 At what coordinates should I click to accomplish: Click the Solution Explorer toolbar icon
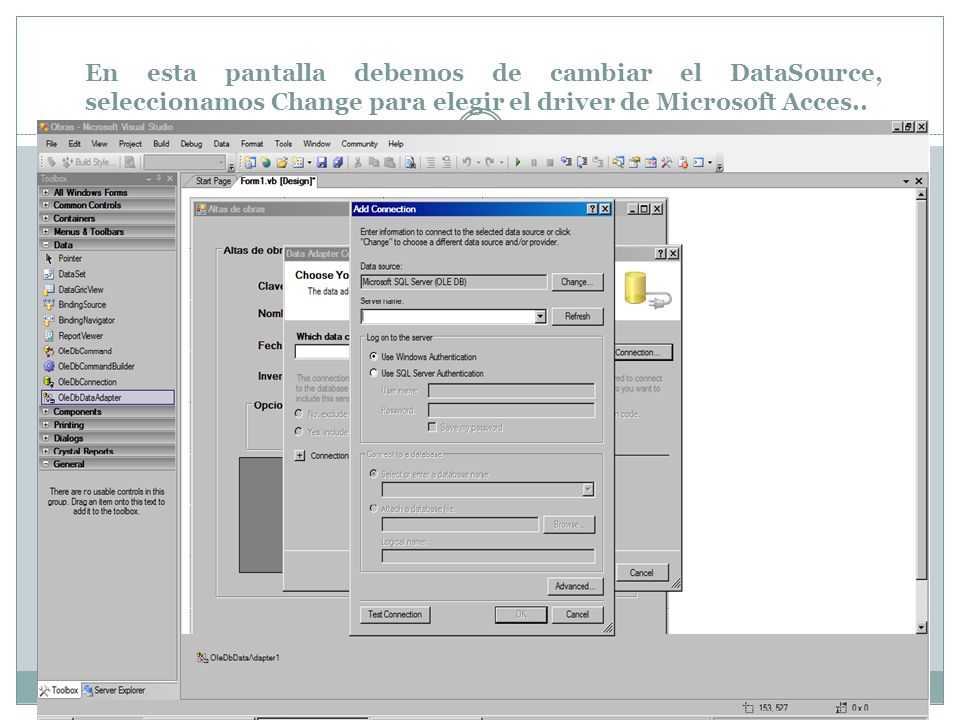[x=618, y=162]
